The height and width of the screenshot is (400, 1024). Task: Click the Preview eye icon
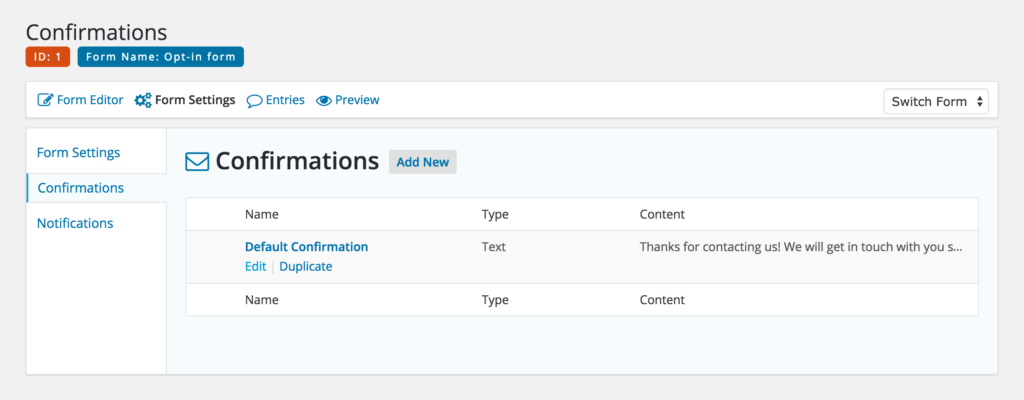324,101
